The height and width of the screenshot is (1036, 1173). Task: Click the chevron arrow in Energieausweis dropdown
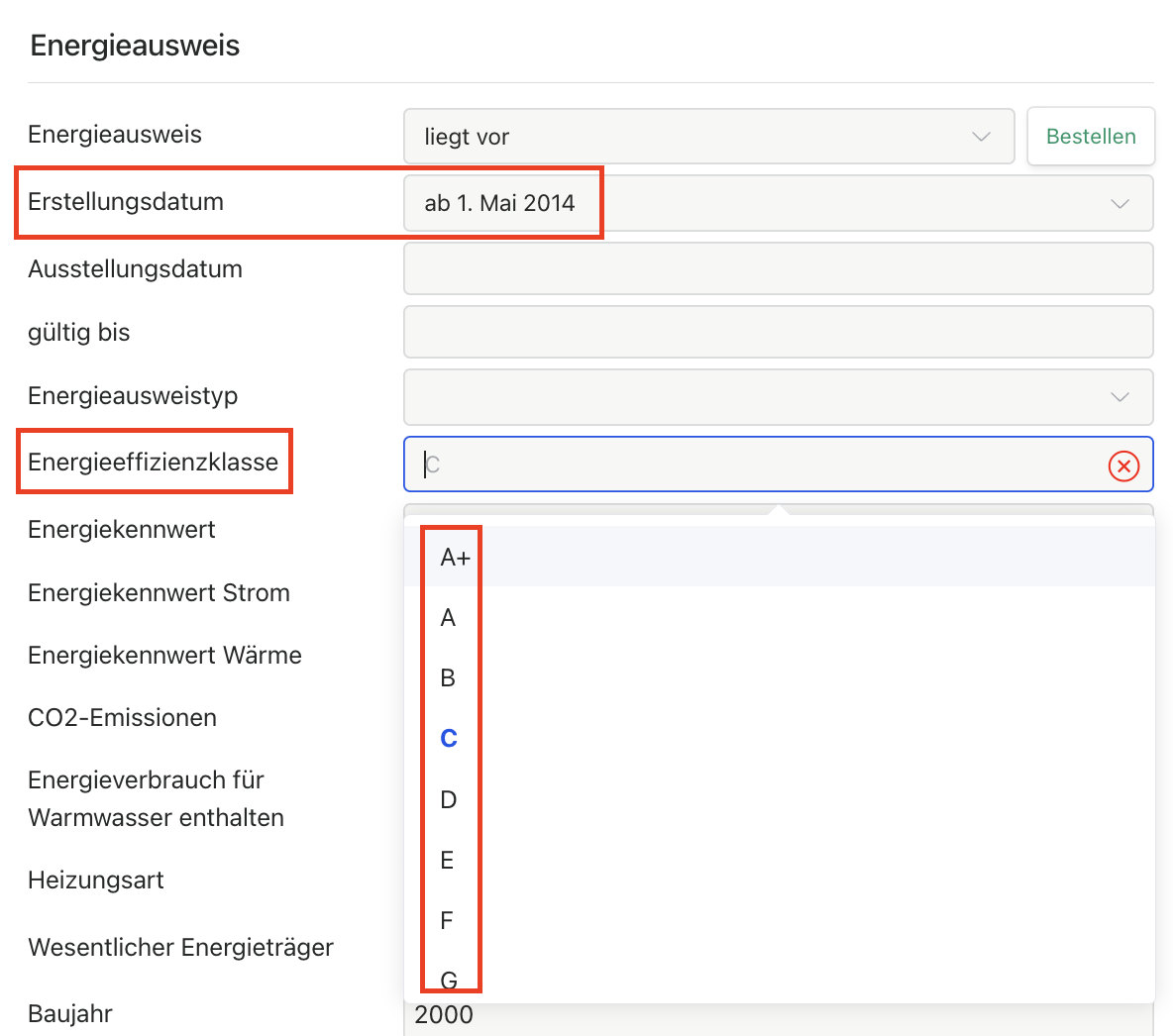(981, 137)
